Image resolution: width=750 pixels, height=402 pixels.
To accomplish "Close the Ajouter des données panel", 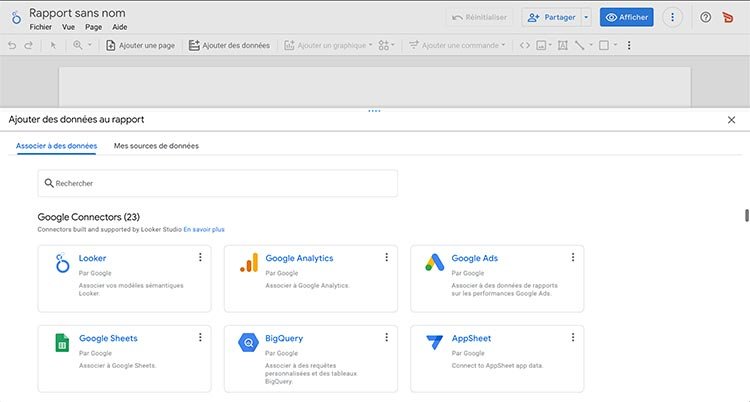I will [x=731, y=120].
